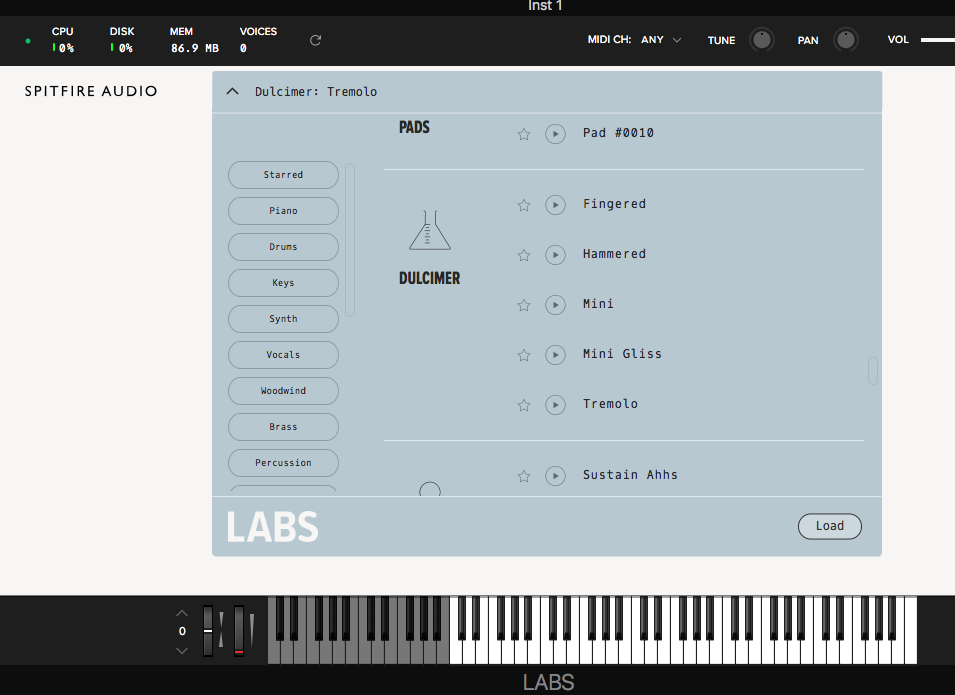
Task: Click the Spitfire Audio logo
Action: coord(91,91)
